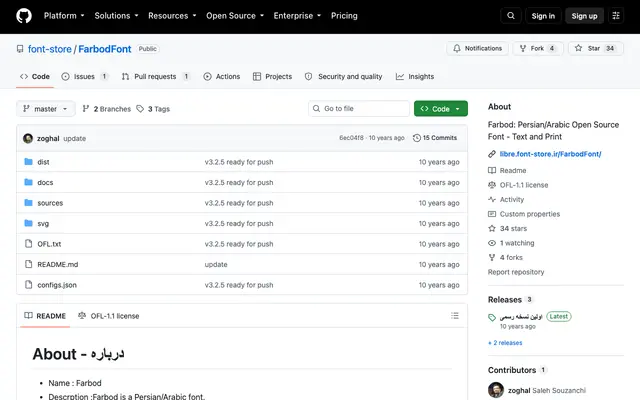Open the Actions tab
This screenshot has height=400, width=640.
(222, 77)
